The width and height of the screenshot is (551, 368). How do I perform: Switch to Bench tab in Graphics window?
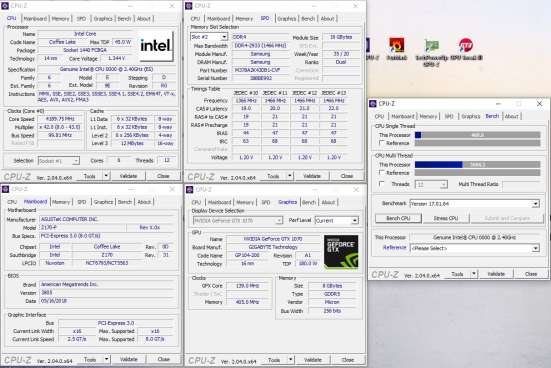(x=309, y=202)
